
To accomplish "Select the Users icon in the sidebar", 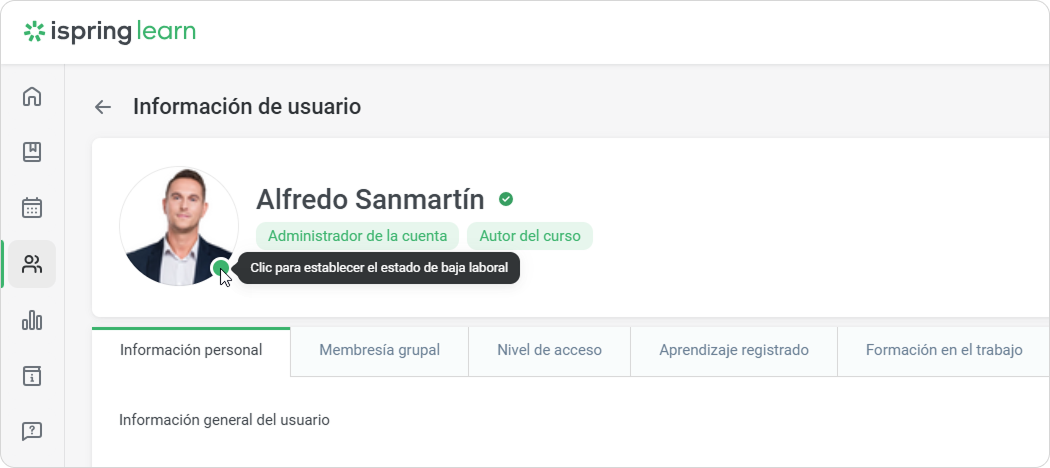I will click(x=32, y=264).
